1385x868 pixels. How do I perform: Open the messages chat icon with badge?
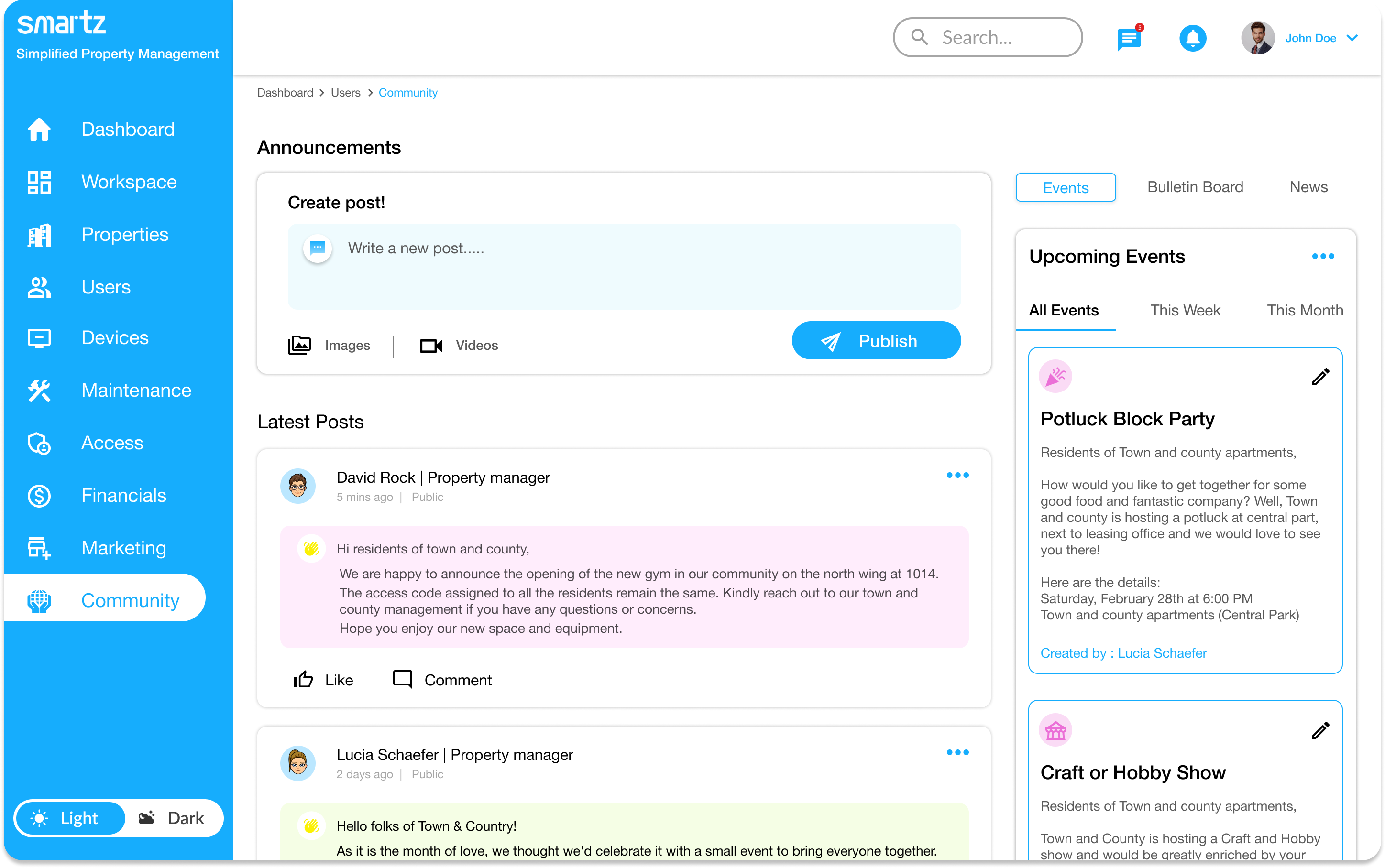[x=1130, y=38]
